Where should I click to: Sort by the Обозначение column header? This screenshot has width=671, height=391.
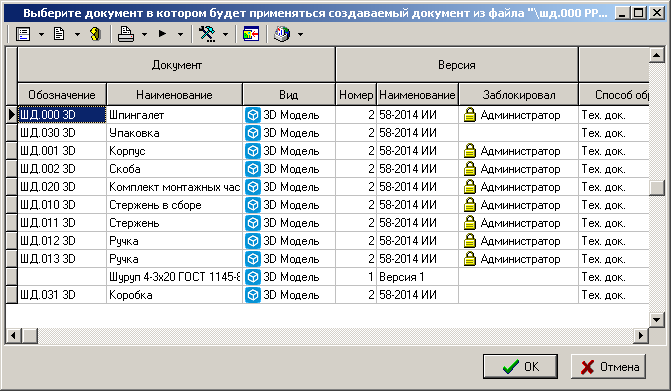62,95
